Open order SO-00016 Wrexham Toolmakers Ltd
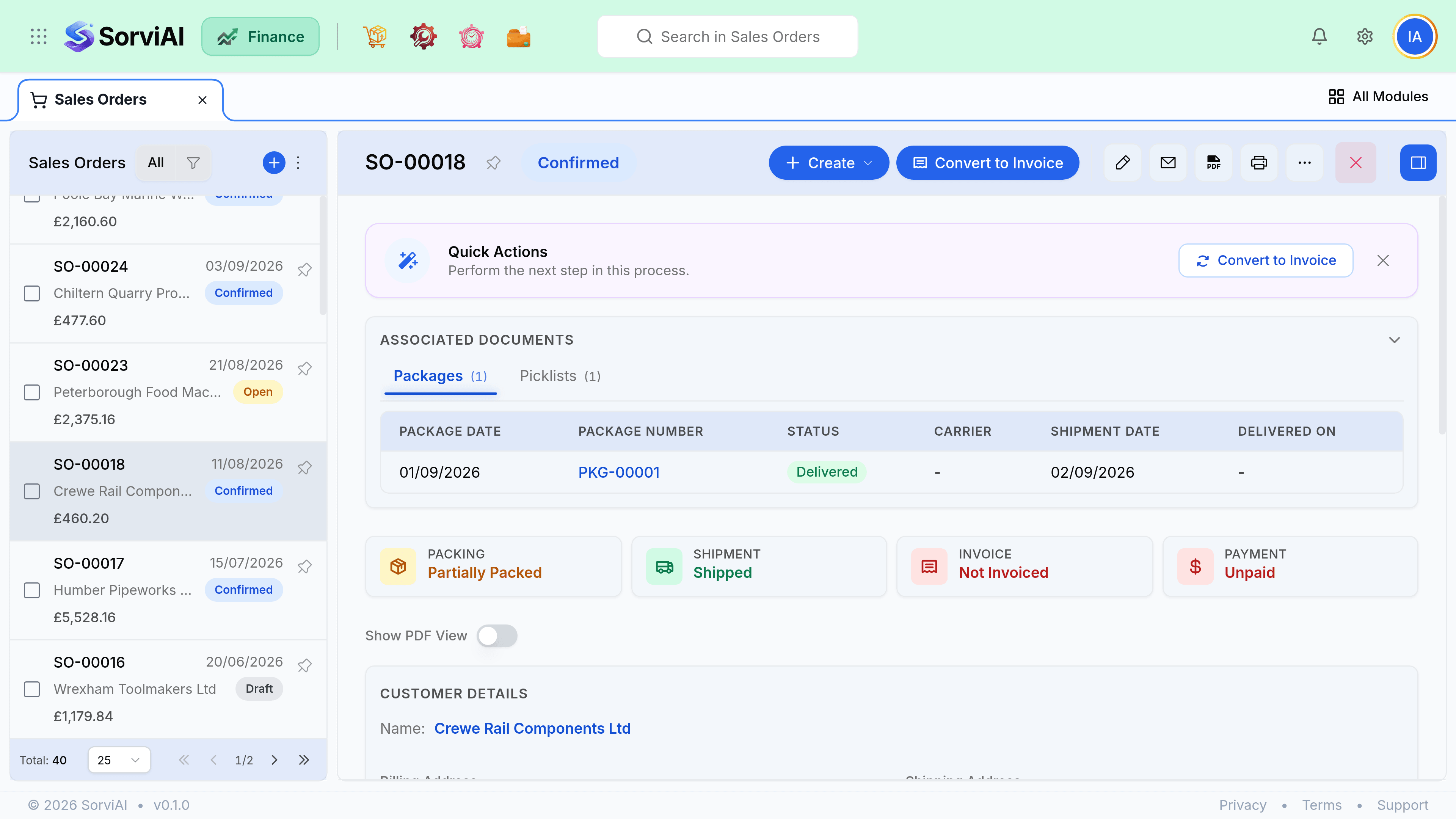This screenshot has width=1456, height=819. [168, 689]
